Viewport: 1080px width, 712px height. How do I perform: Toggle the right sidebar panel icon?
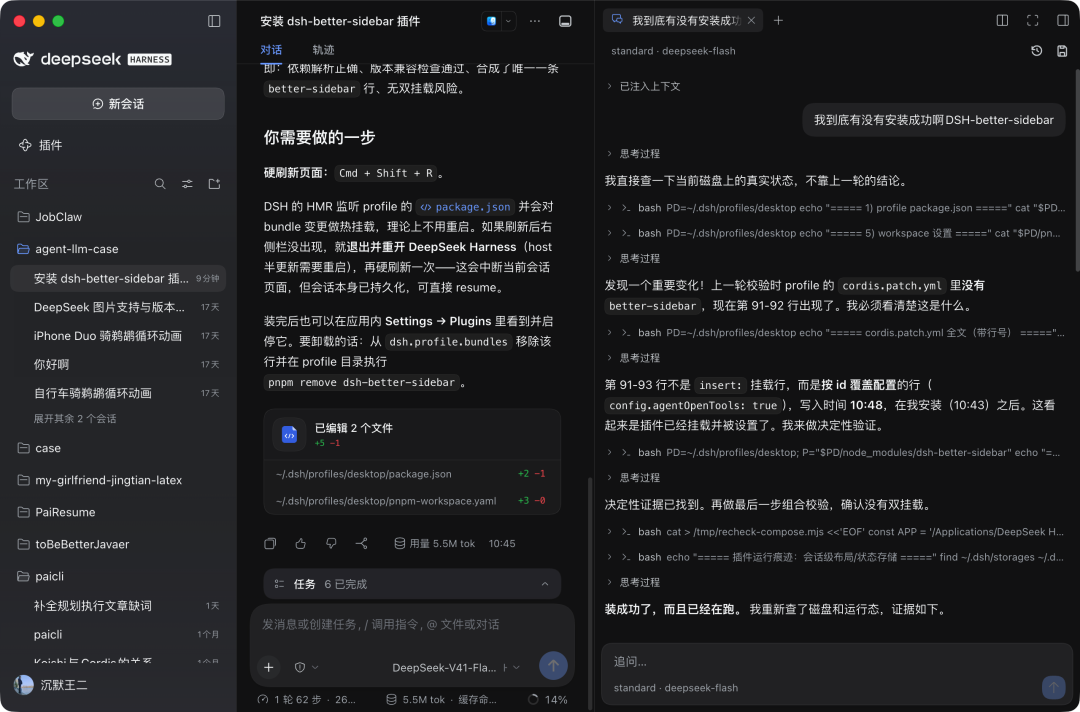click(1063, 21)
